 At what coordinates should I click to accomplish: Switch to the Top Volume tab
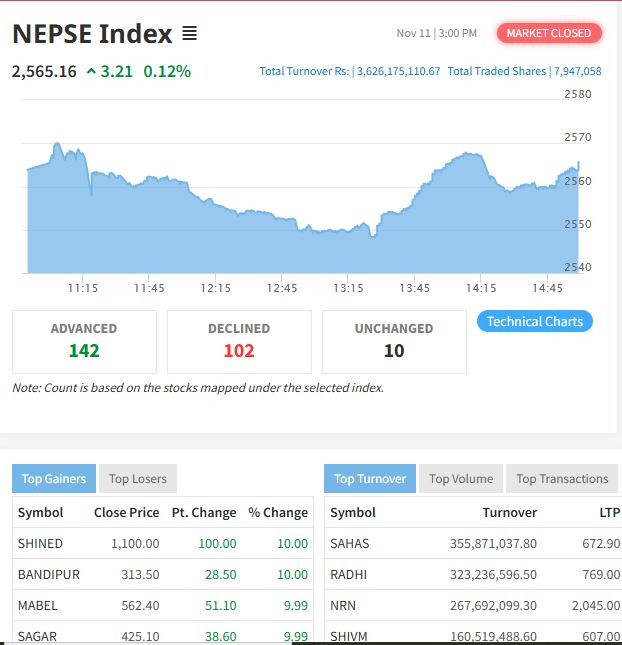point(461,479)
